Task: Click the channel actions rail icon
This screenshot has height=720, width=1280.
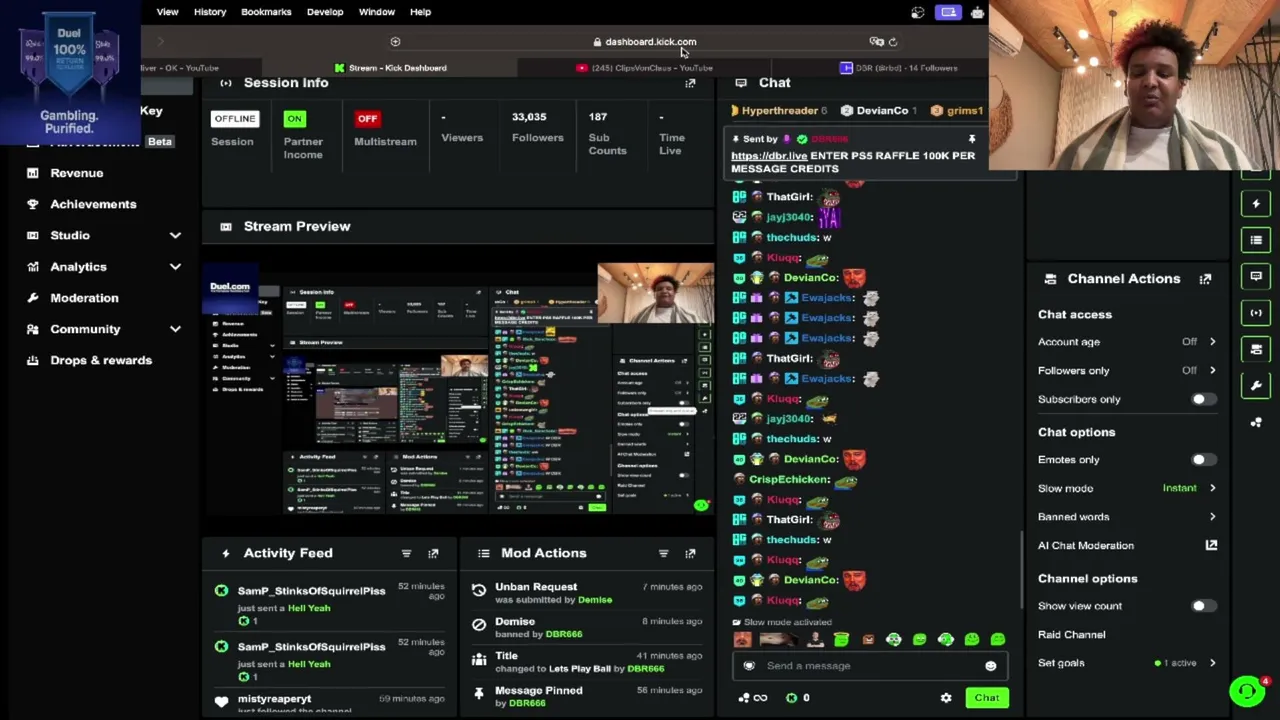Action: click(1256, 349)
